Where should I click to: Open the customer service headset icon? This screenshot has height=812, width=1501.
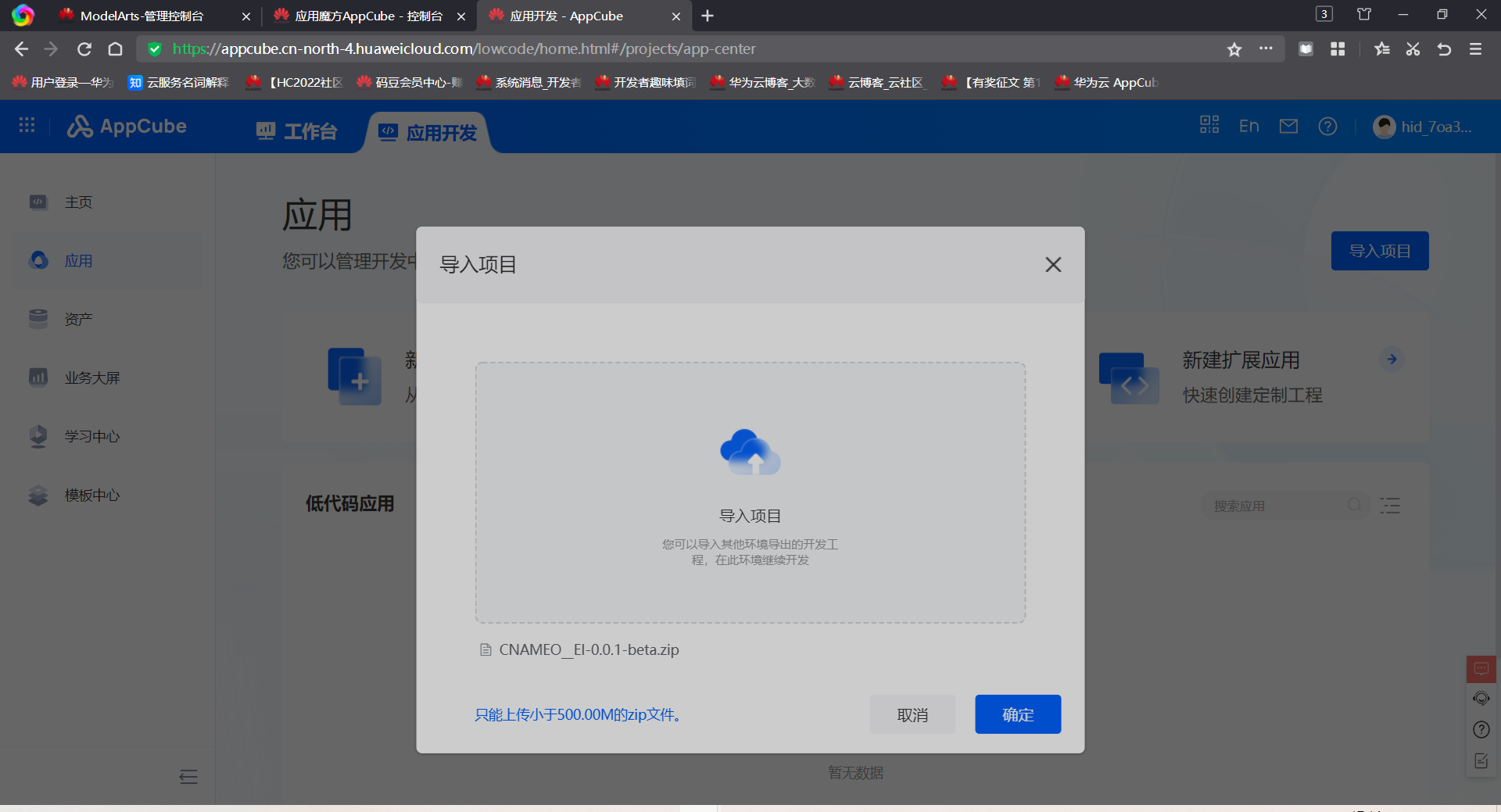click(x=1481, y=699)
